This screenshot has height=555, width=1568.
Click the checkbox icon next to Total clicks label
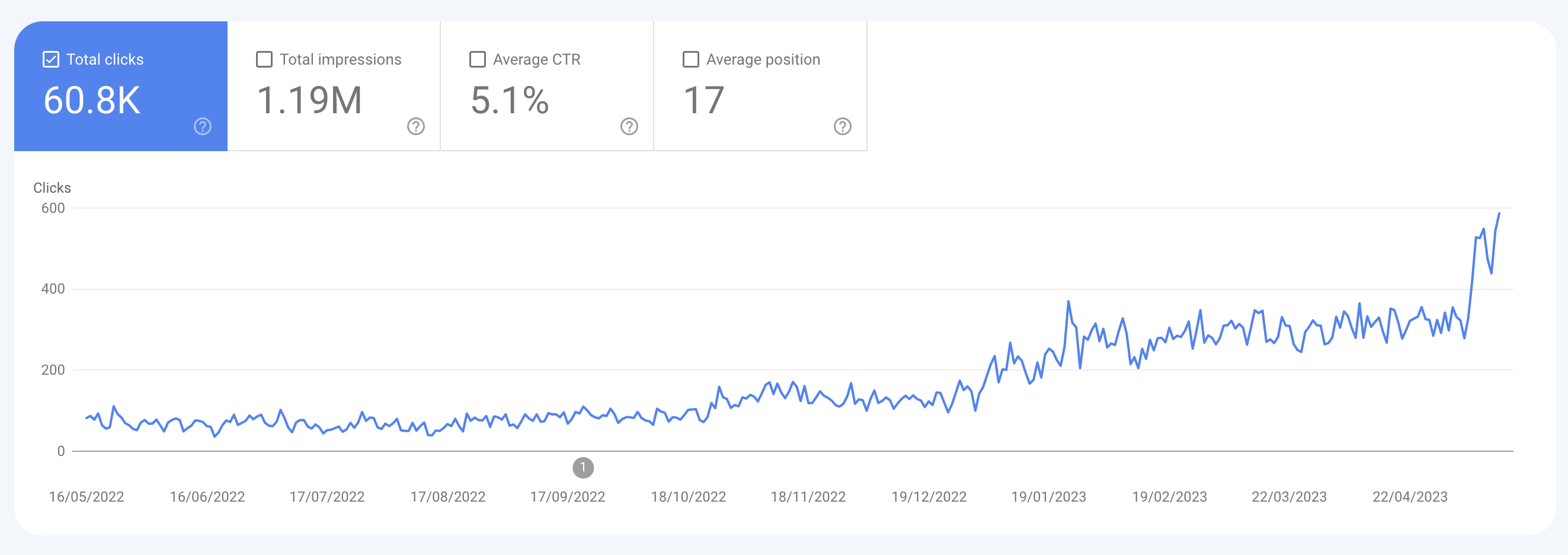(51, 59)
